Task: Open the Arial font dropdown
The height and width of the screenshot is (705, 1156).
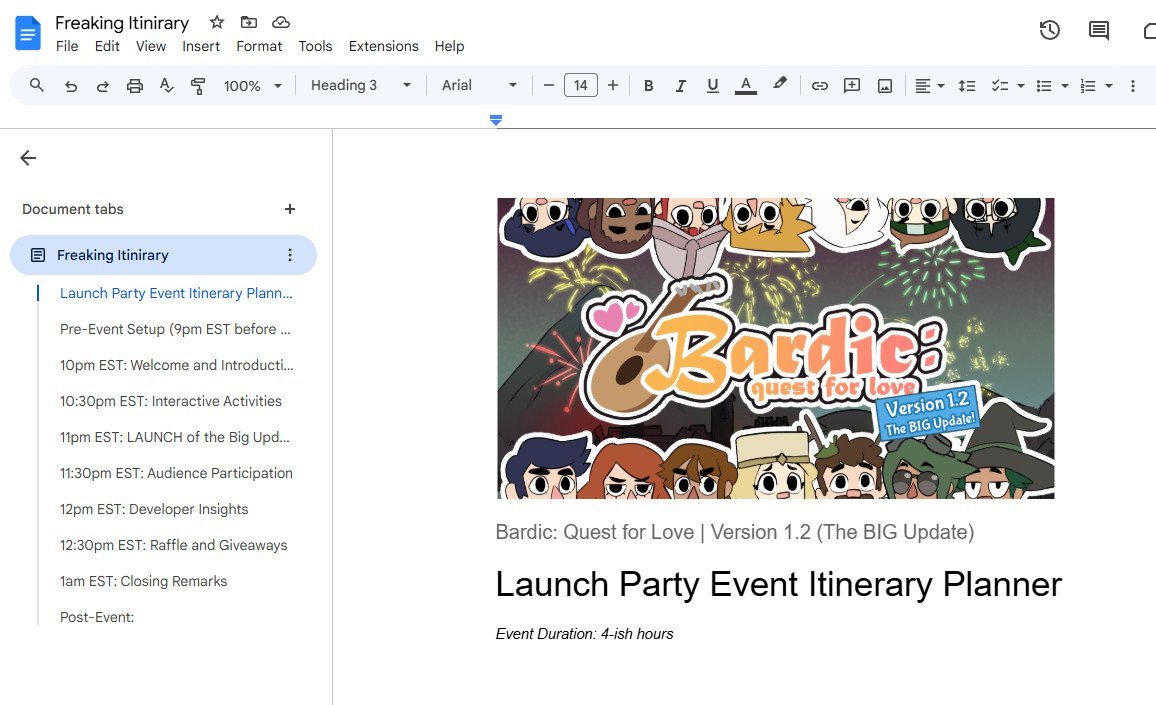Action: (x=479, y=86)
